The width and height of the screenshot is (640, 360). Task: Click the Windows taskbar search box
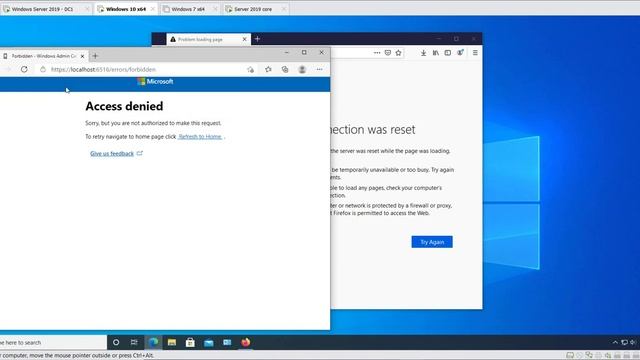pyautogui.click(x=53, y=342)
